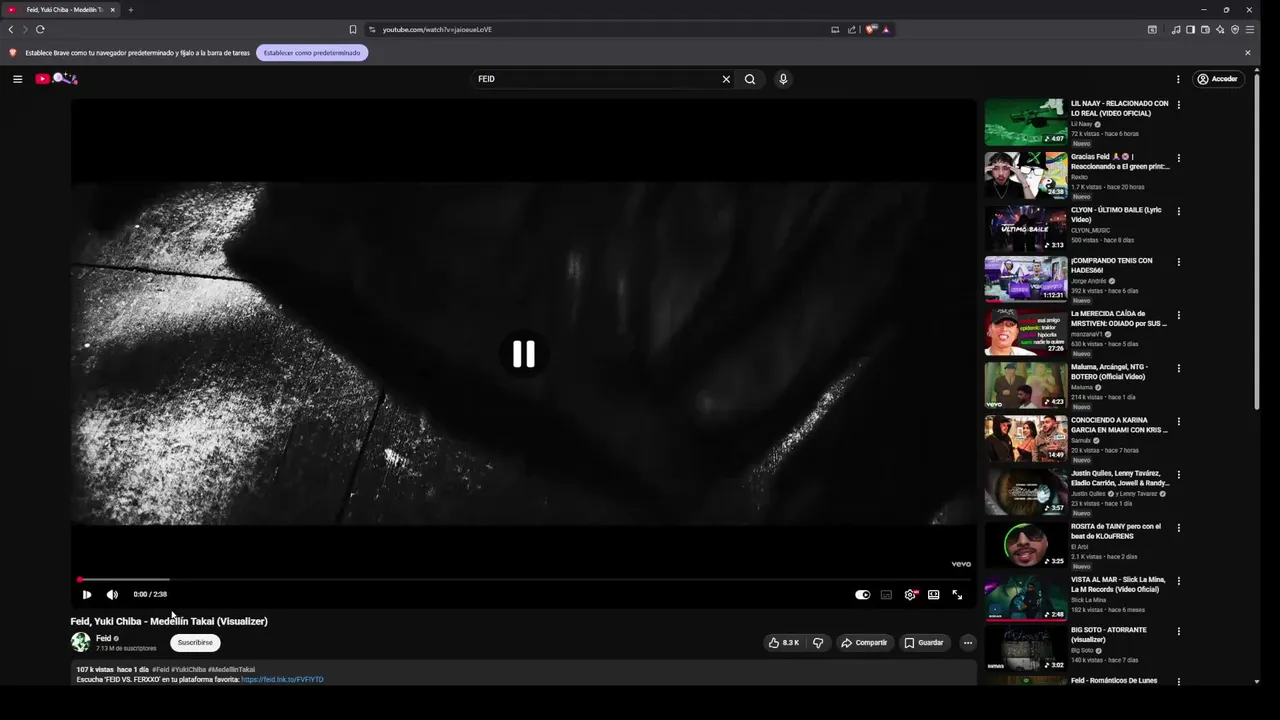Open Brave Wallet icon
1280x720 pixels.
click(1205, 29)
